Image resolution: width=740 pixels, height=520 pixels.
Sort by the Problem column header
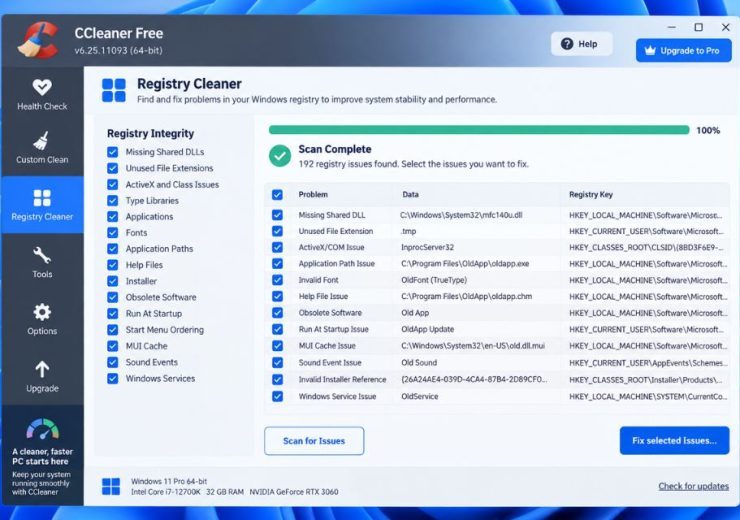pyautogui.click(x=313, y=194)
